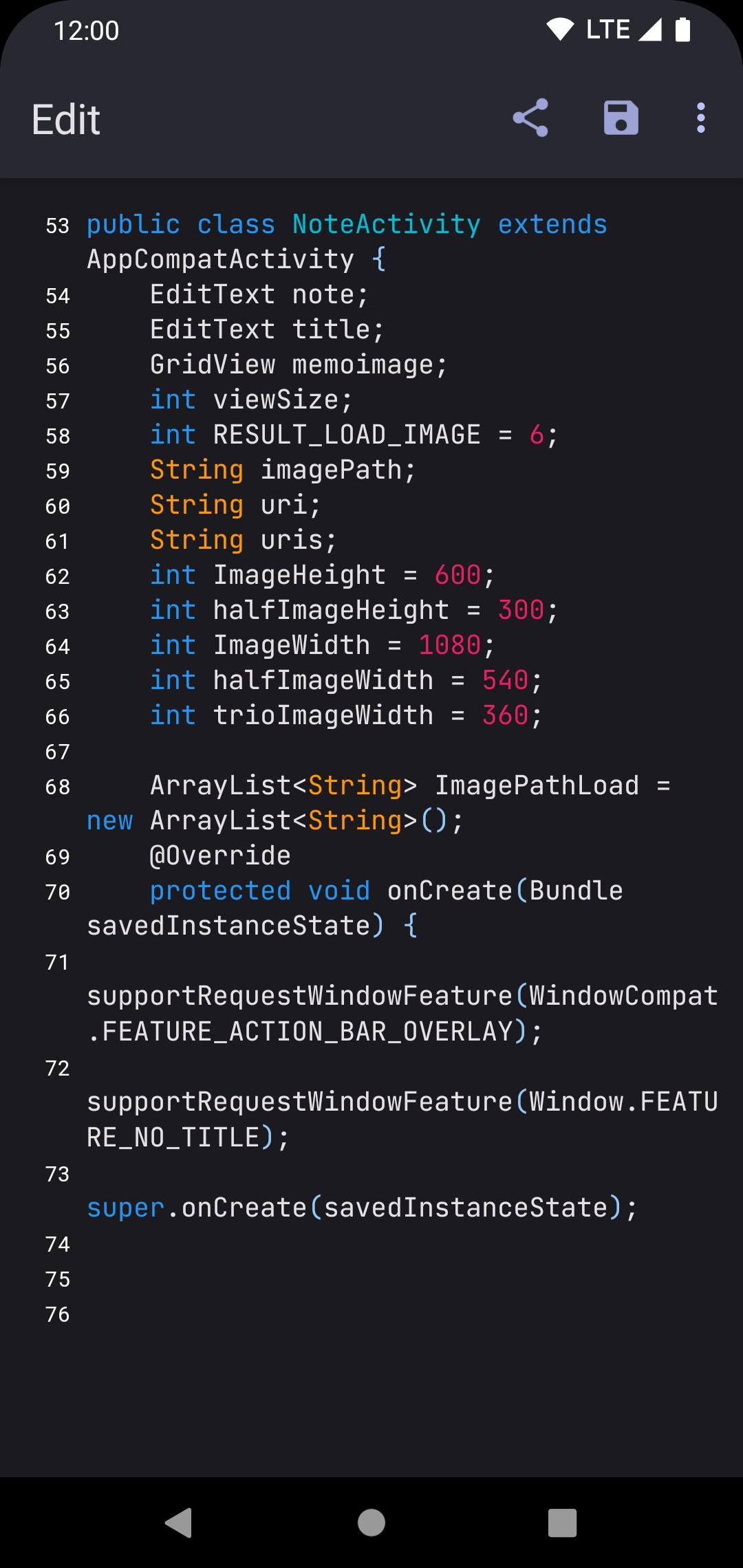Click the @Override annotation
This screenshot has height=1568, width=743.
tap(220, 856)
